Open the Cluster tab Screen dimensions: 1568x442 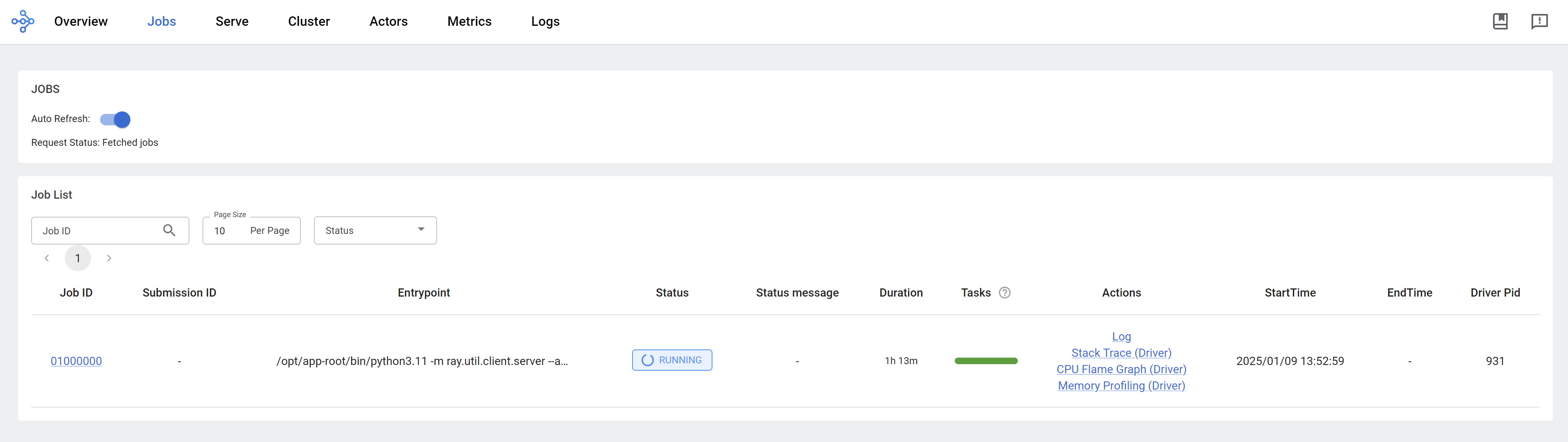click(309, 21)
